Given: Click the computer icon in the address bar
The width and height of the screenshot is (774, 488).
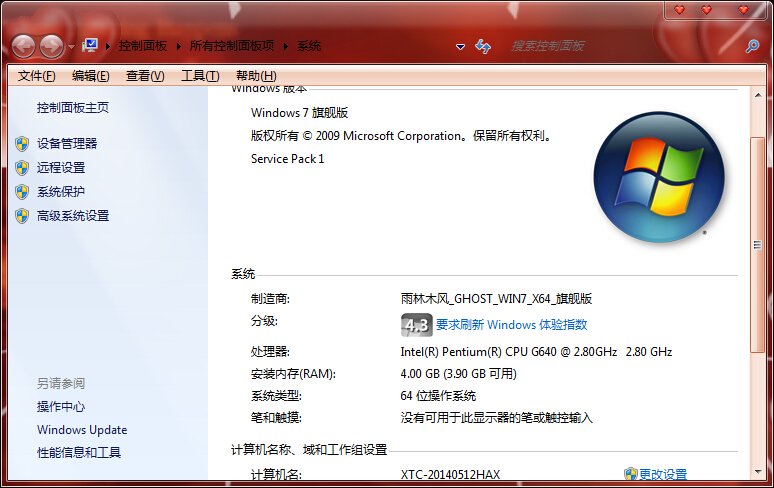Looking at the screenshot, I should click(x=90, y=46).
